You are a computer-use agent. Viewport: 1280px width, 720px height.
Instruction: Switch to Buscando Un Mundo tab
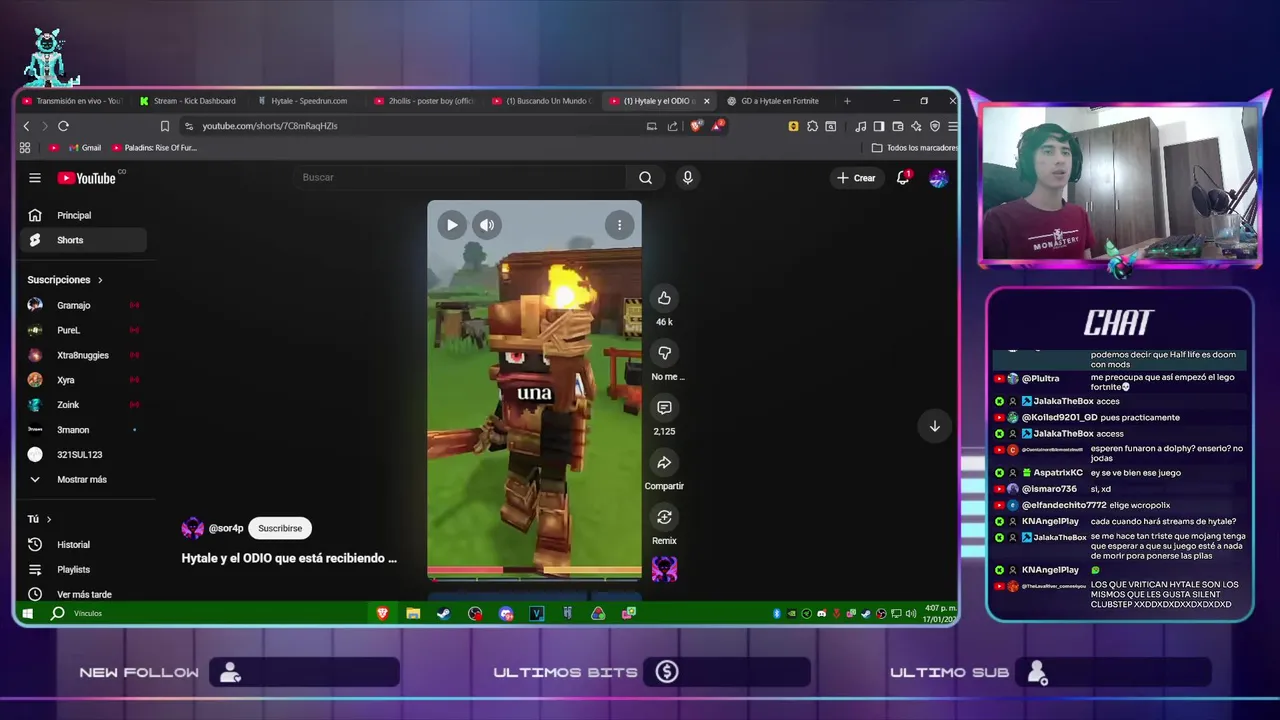tap(542, 101)
